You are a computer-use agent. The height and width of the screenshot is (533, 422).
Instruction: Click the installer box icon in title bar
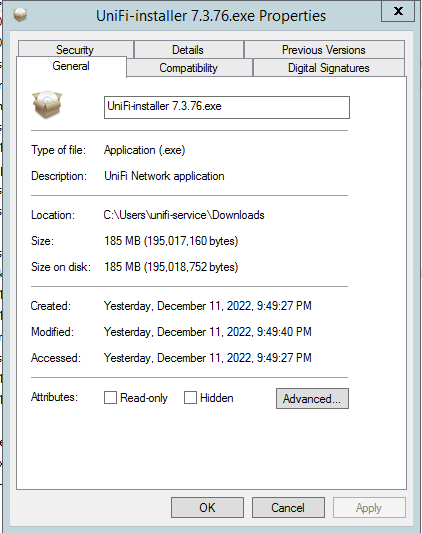pos(20,15)
